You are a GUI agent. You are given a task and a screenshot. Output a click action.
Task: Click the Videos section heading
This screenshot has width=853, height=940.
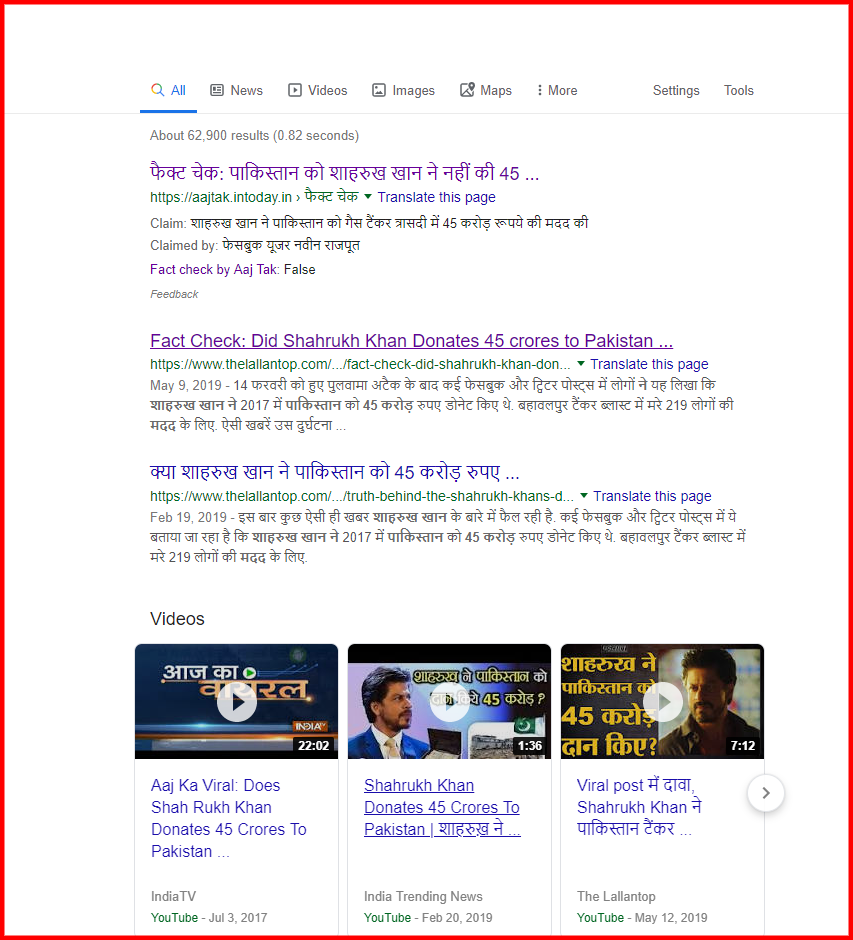point(177,619)
